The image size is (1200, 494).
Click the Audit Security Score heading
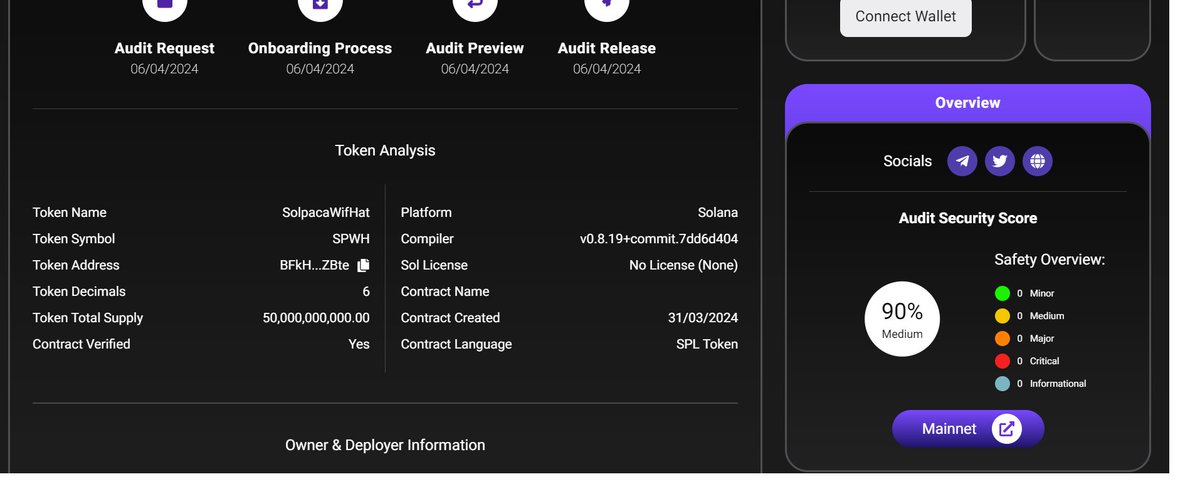(968, 218)
